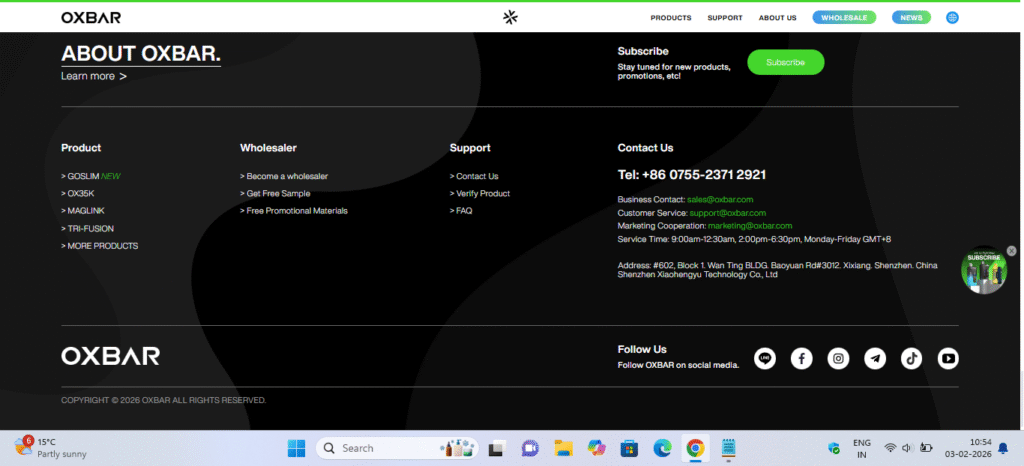Expand the MORE PRODUCTS footer link
This screenshot has height=466, width=1024.
[102, 246]
